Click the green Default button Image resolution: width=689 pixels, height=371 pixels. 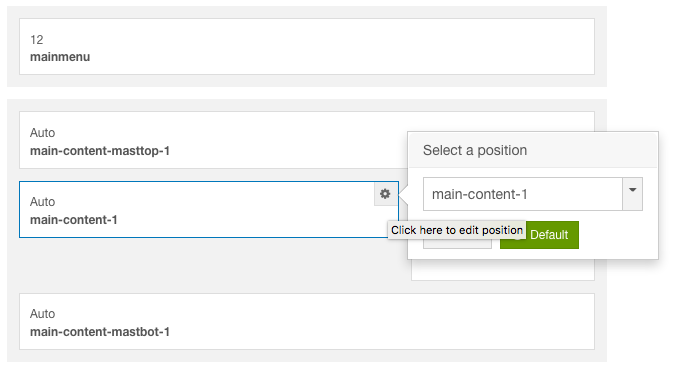(x=539, y=235)
